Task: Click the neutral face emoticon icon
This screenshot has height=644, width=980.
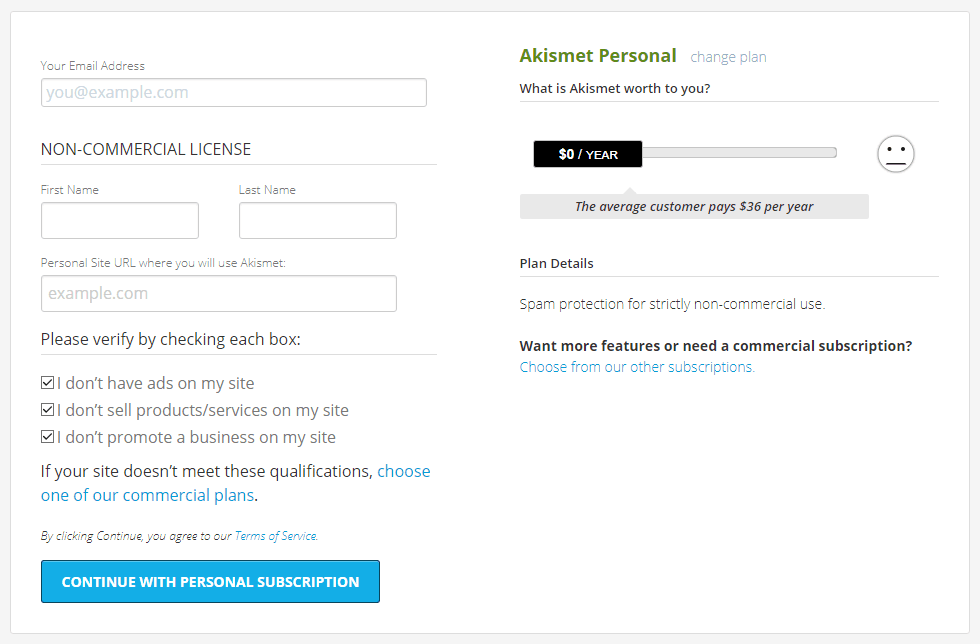Action: point(896,154)
